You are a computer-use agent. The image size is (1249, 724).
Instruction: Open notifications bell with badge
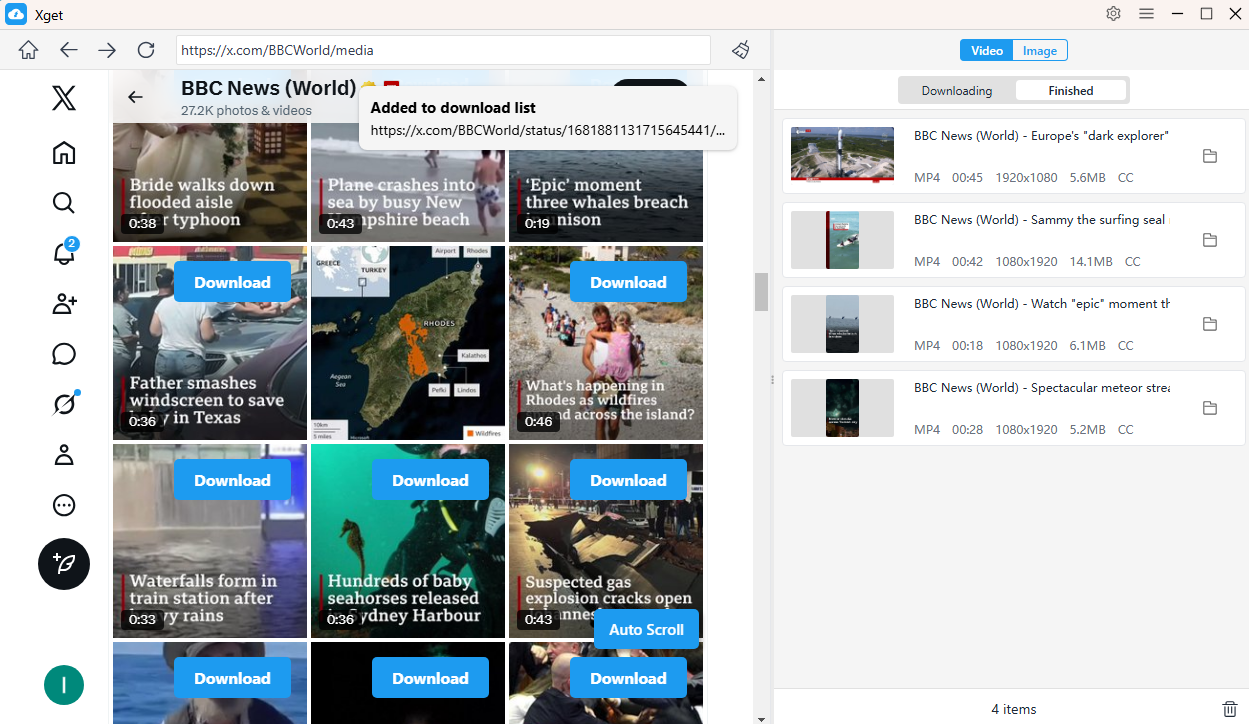tap(64, 252)
